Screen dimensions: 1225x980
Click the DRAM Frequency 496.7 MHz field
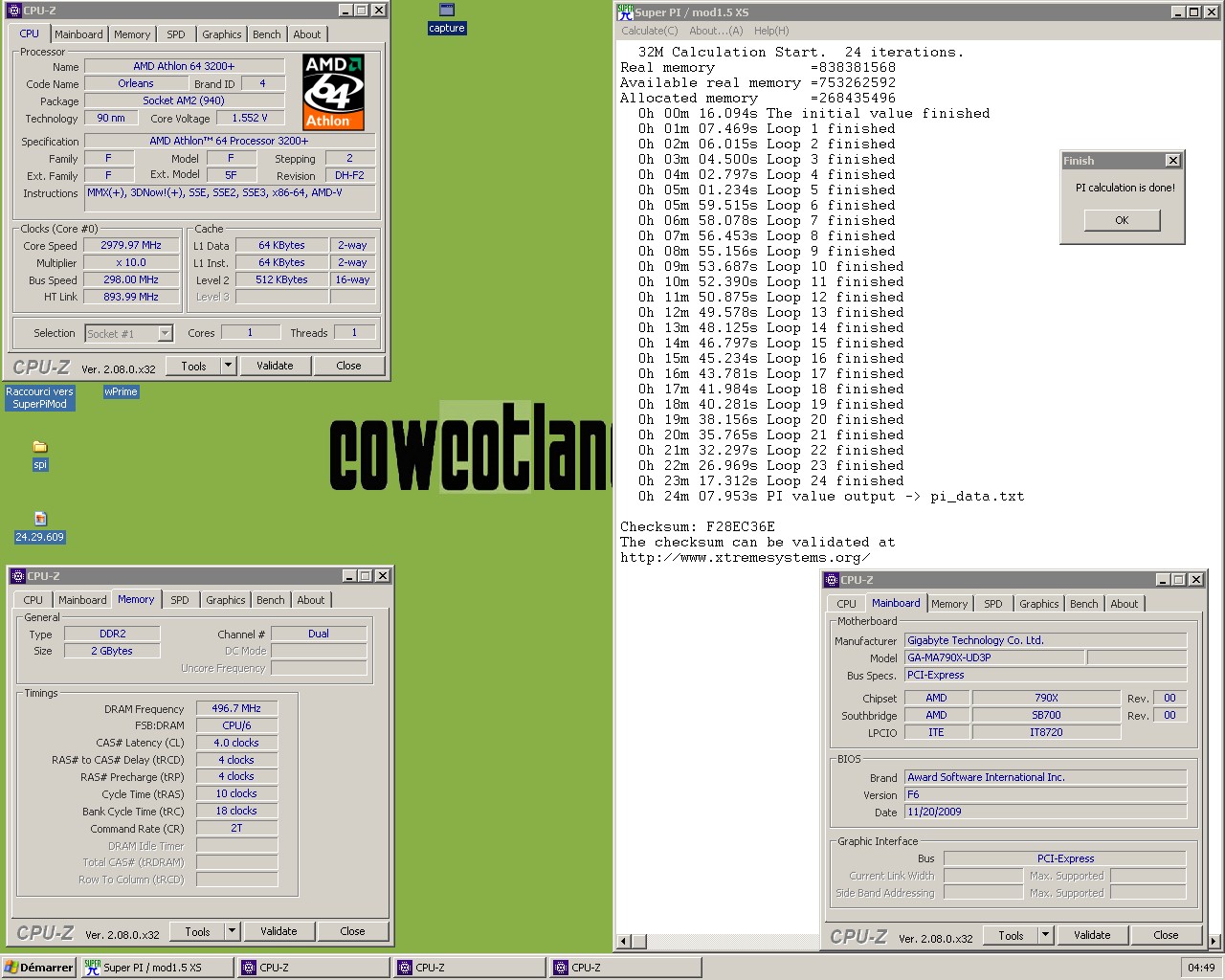(236, 708)
